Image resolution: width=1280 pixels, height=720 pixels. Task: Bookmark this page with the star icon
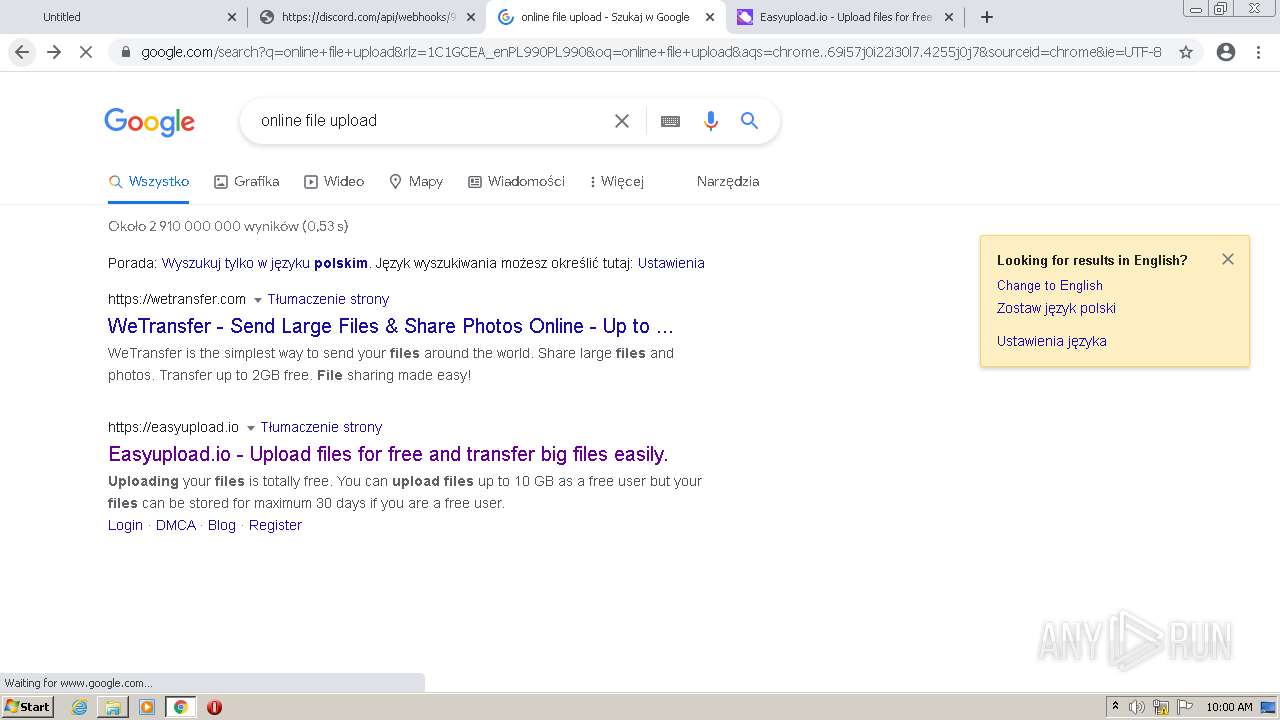coord(1186,52)
